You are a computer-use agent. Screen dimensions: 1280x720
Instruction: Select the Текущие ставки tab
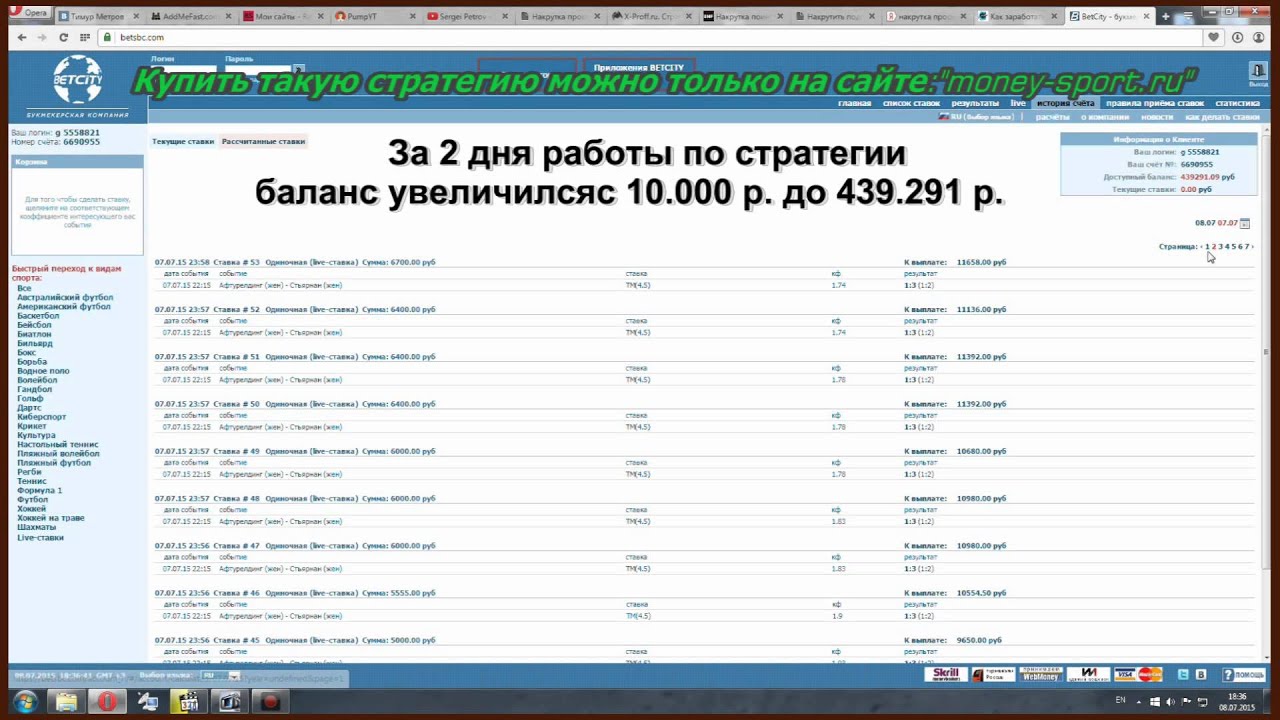[183, 142]
